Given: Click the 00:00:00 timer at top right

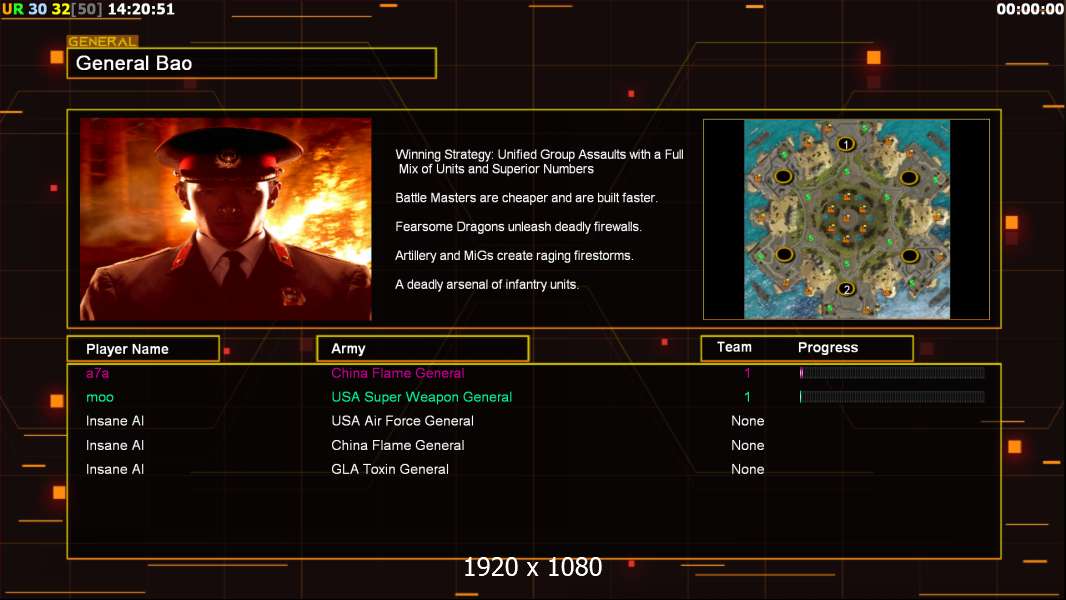Looking at the screenshot, I should [1030, 9].
